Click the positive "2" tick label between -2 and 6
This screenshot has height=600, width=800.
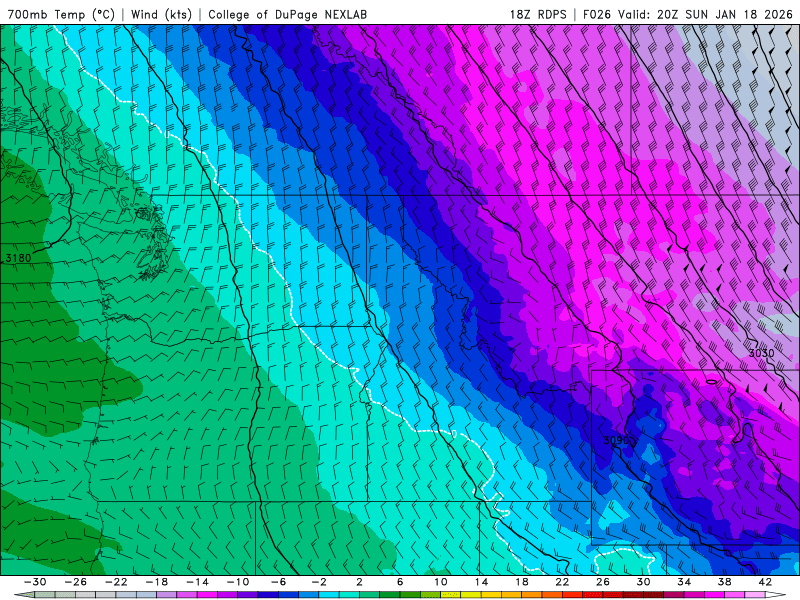tap(359, 582)
